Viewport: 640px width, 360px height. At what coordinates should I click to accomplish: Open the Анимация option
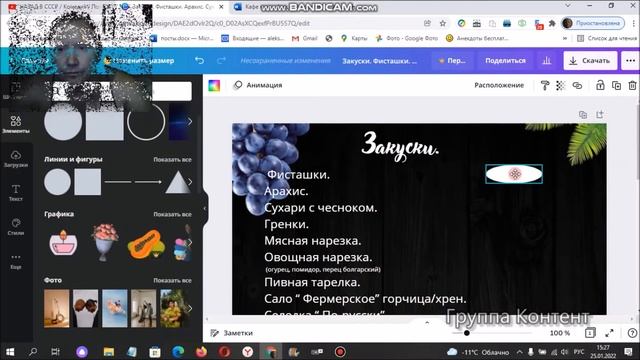coord(258,85)
